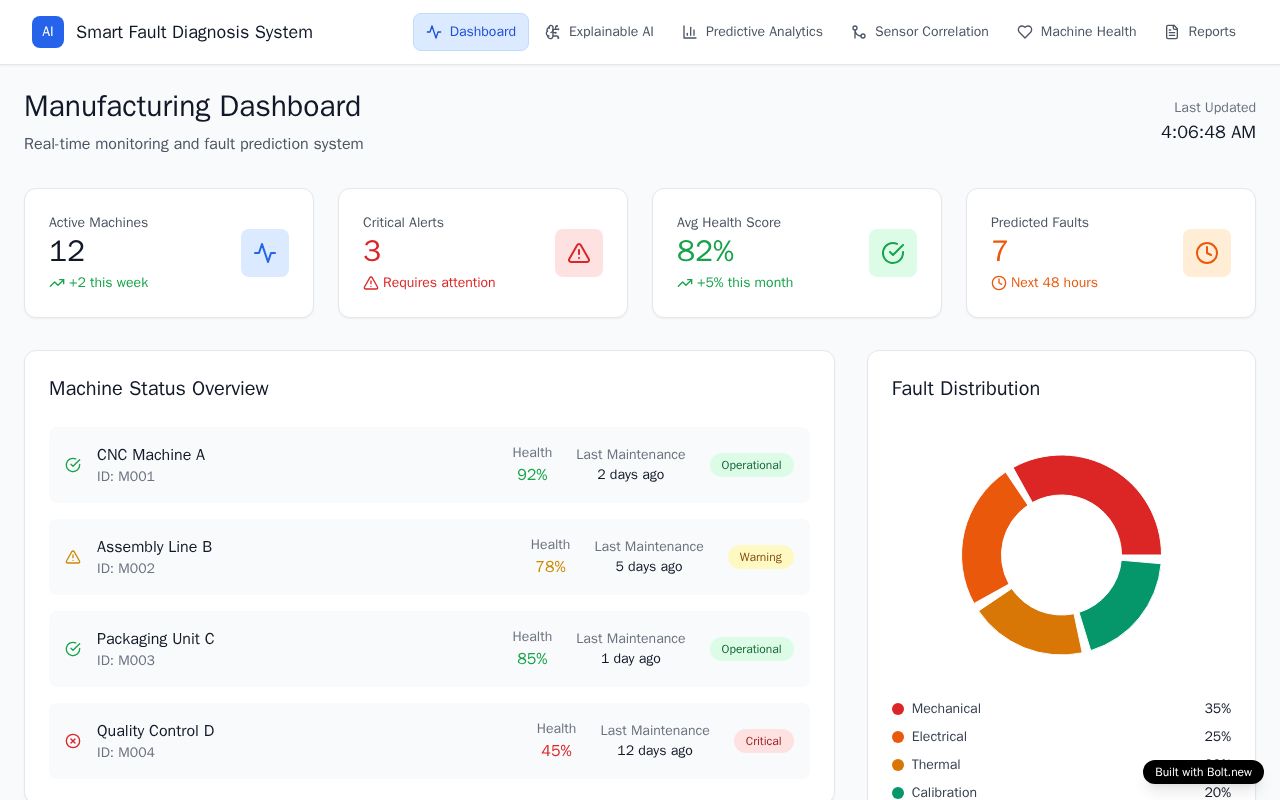Click the green check icon beside Packaging Unit C

[73, 649]
